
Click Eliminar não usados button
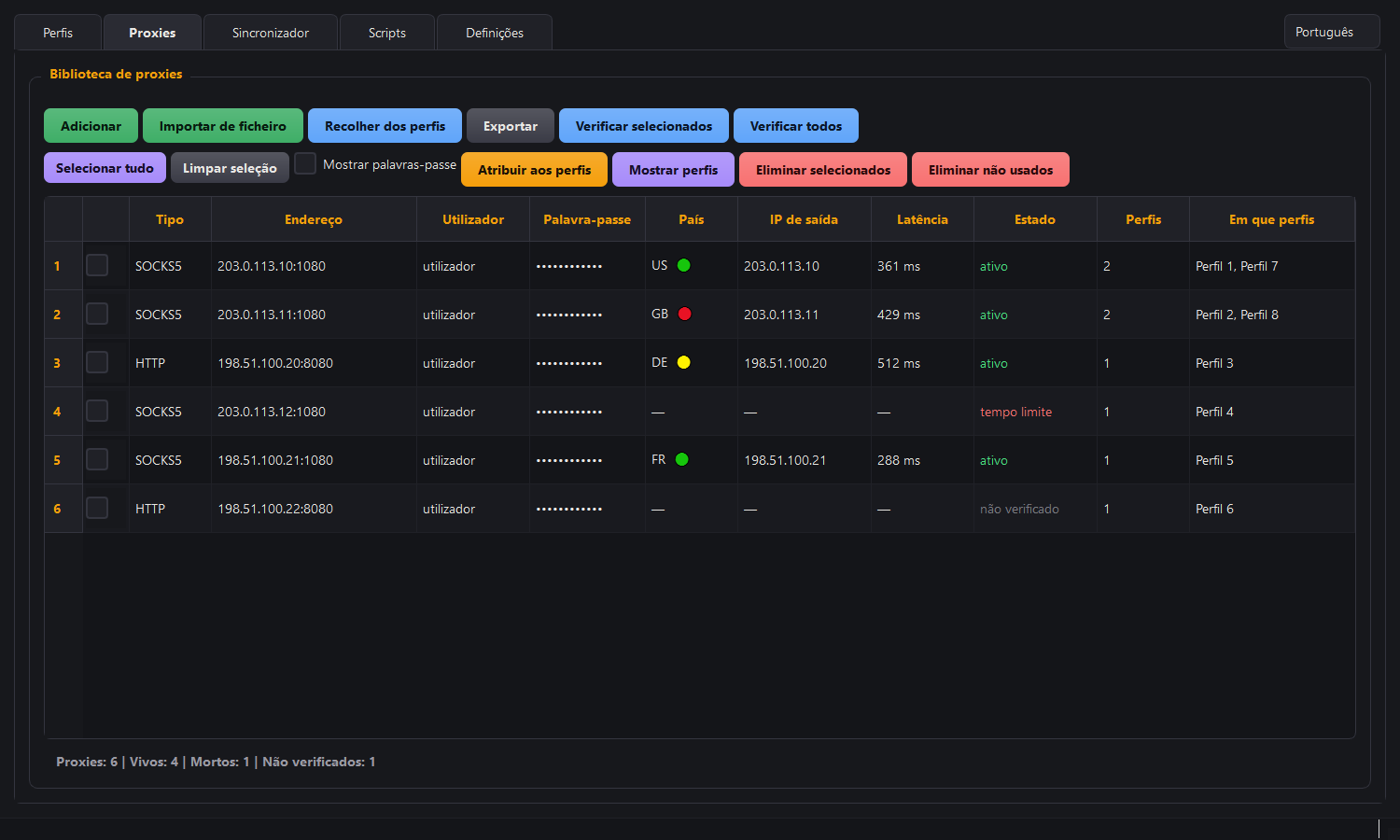990,170
